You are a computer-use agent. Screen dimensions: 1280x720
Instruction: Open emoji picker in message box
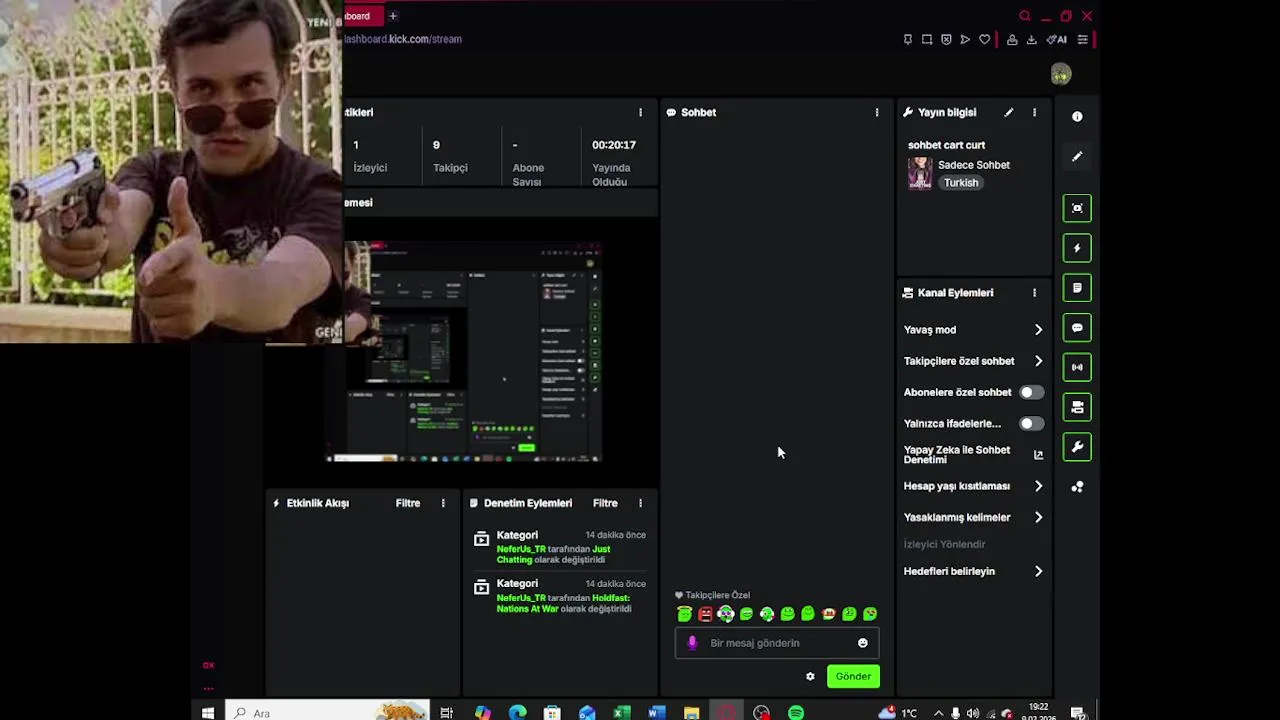tap(863, 643)
